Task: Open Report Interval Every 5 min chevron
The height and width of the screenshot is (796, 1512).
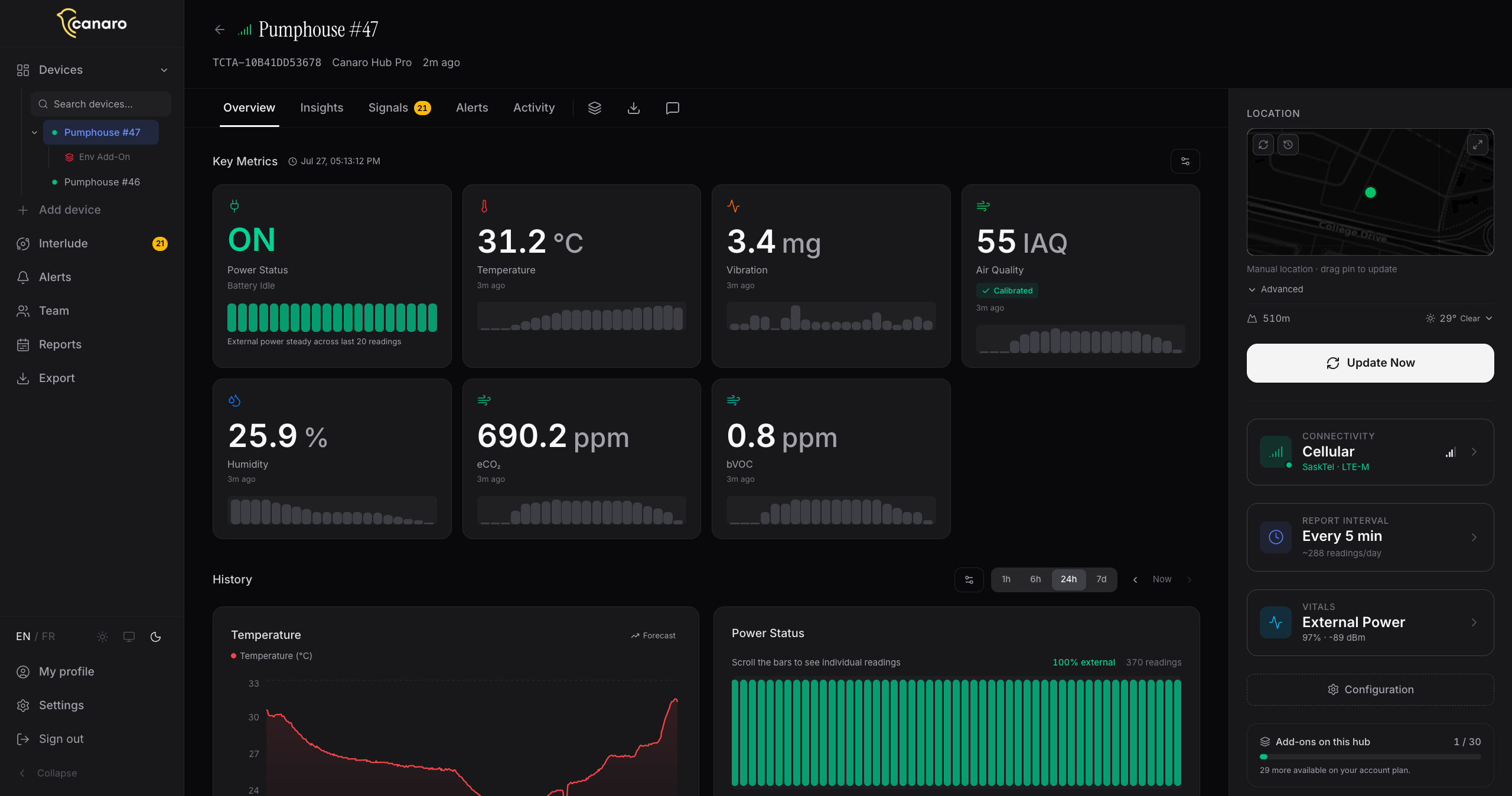Action: (1474, 537)
